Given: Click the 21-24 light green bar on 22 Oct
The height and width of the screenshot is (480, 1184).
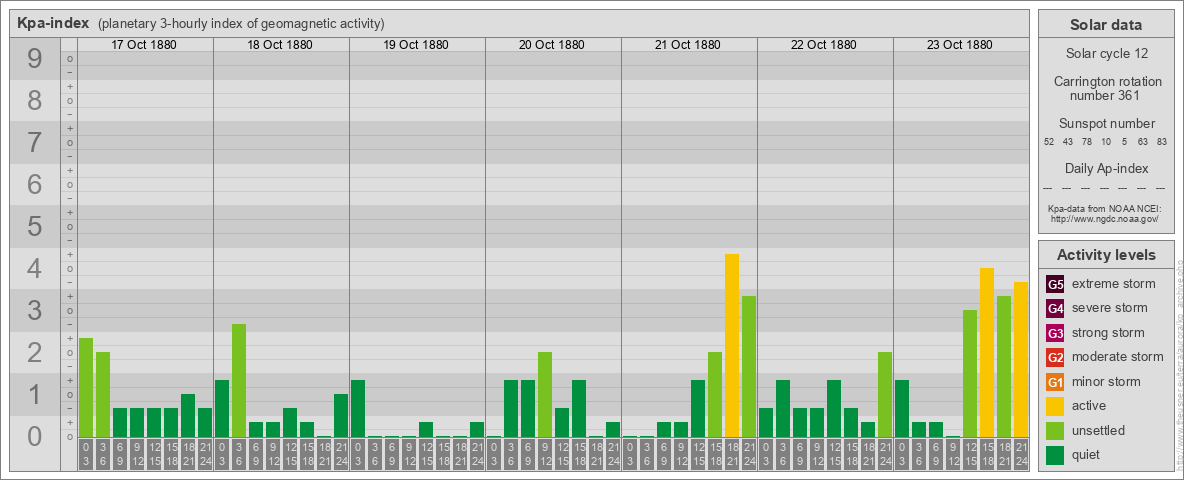Looking at the screenshot, I should [885, 395].
